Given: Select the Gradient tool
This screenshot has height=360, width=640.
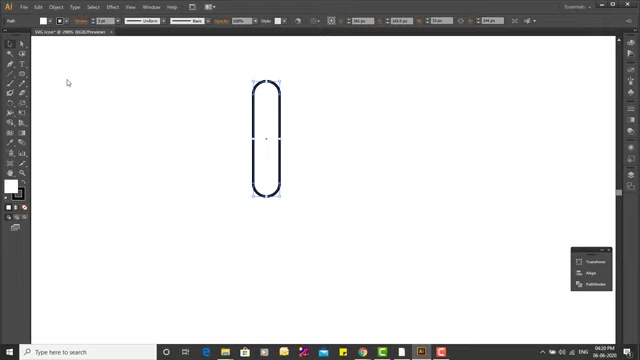Looking at the screenshot, I should [x=22, y=133].
